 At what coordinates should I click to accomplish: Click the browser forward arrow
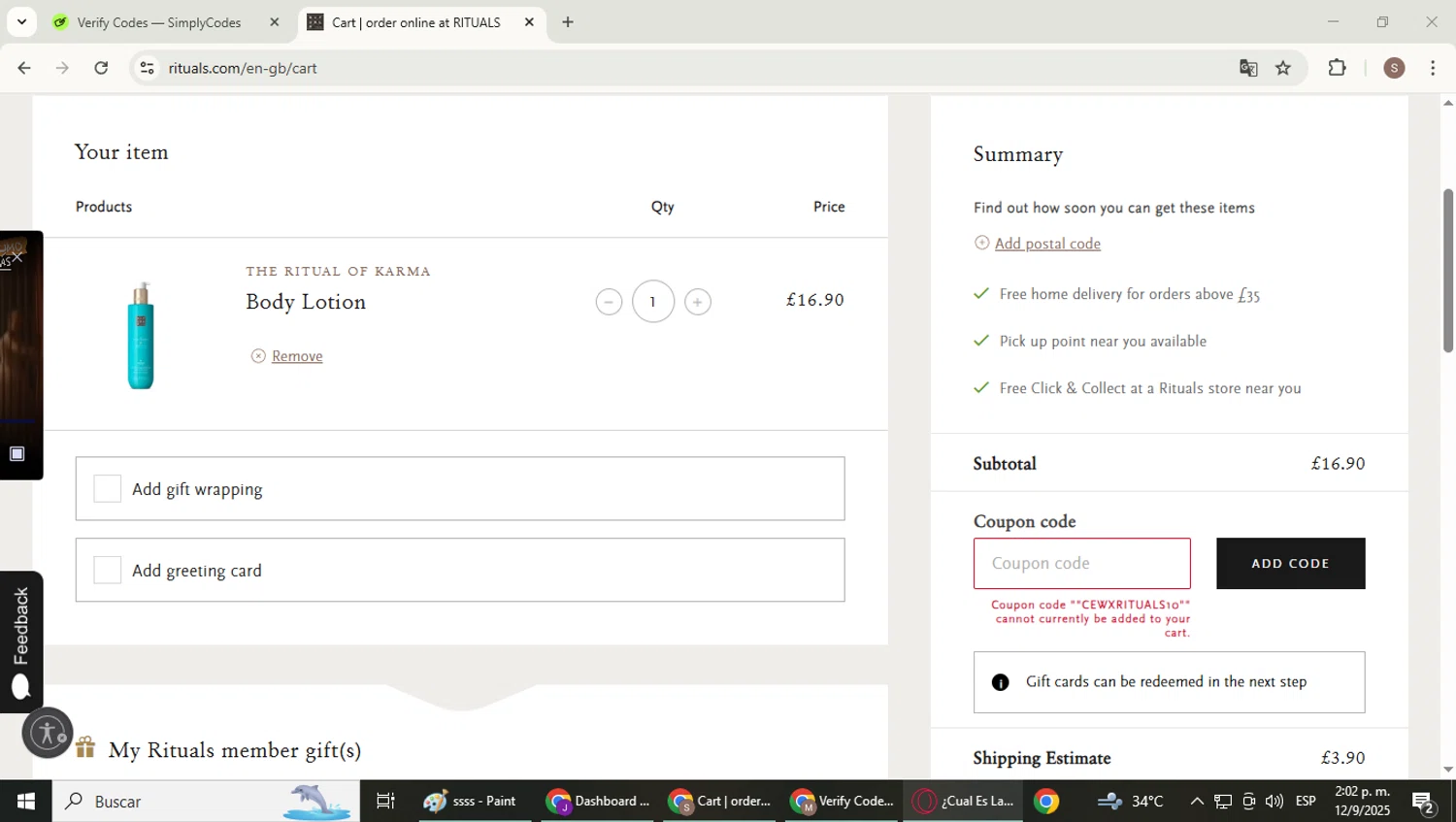click(x=62, y=68)
